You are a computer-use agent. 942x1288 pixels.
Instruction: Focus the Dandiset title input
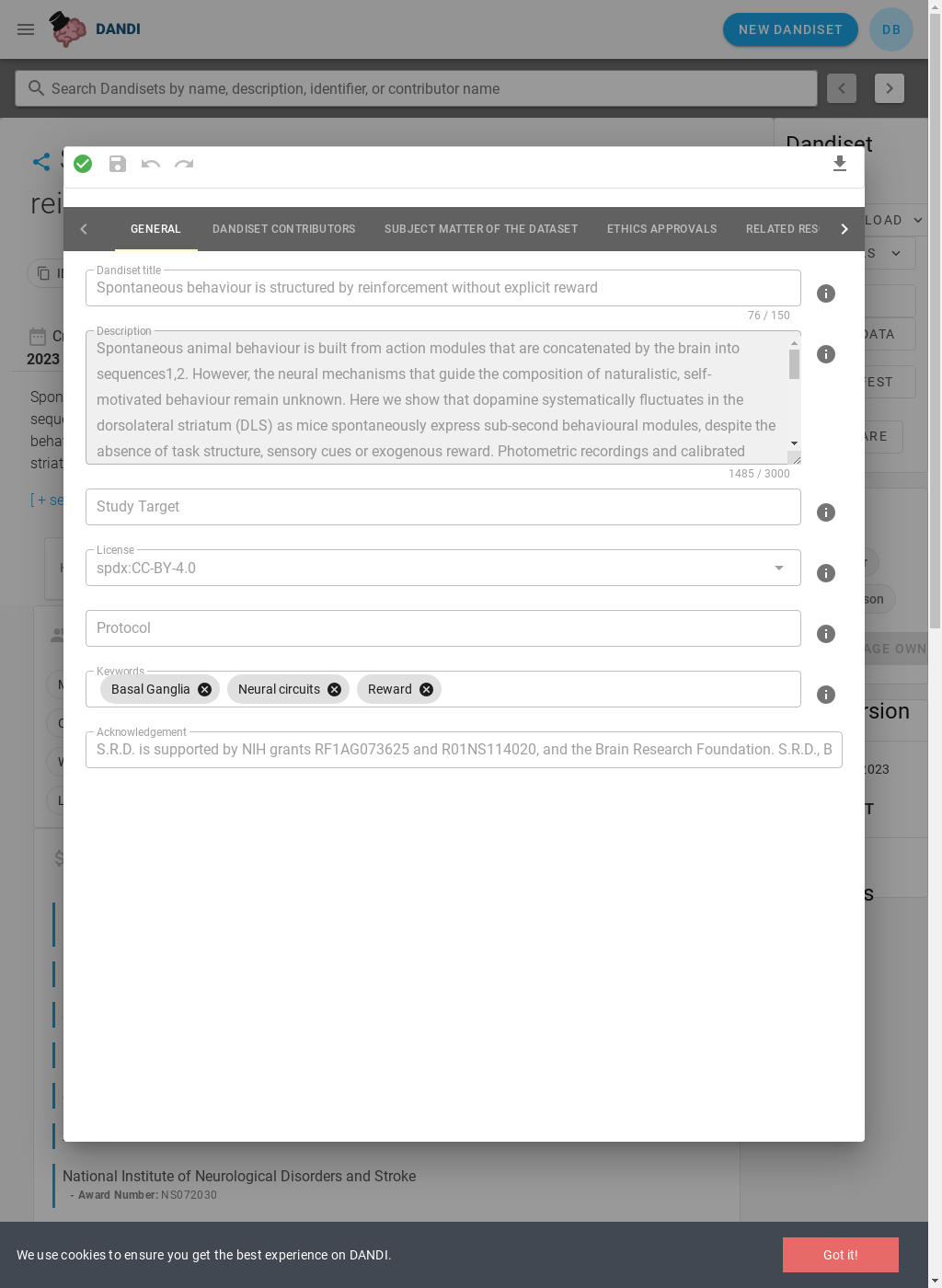(x=443, y=288)
